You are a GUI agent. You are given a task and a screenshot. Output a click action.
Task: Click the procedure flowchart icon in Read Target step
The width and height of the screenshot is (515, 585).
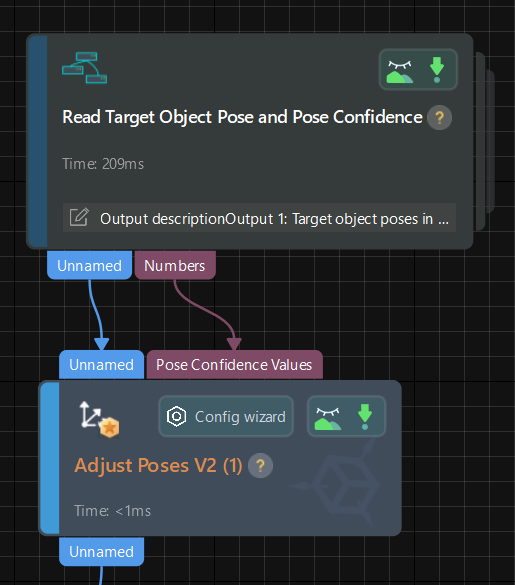84,68
